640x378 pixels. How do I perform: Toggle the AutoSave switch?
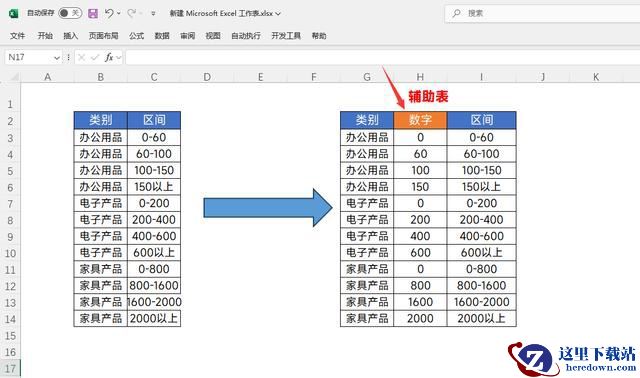[x=70, y=13]
